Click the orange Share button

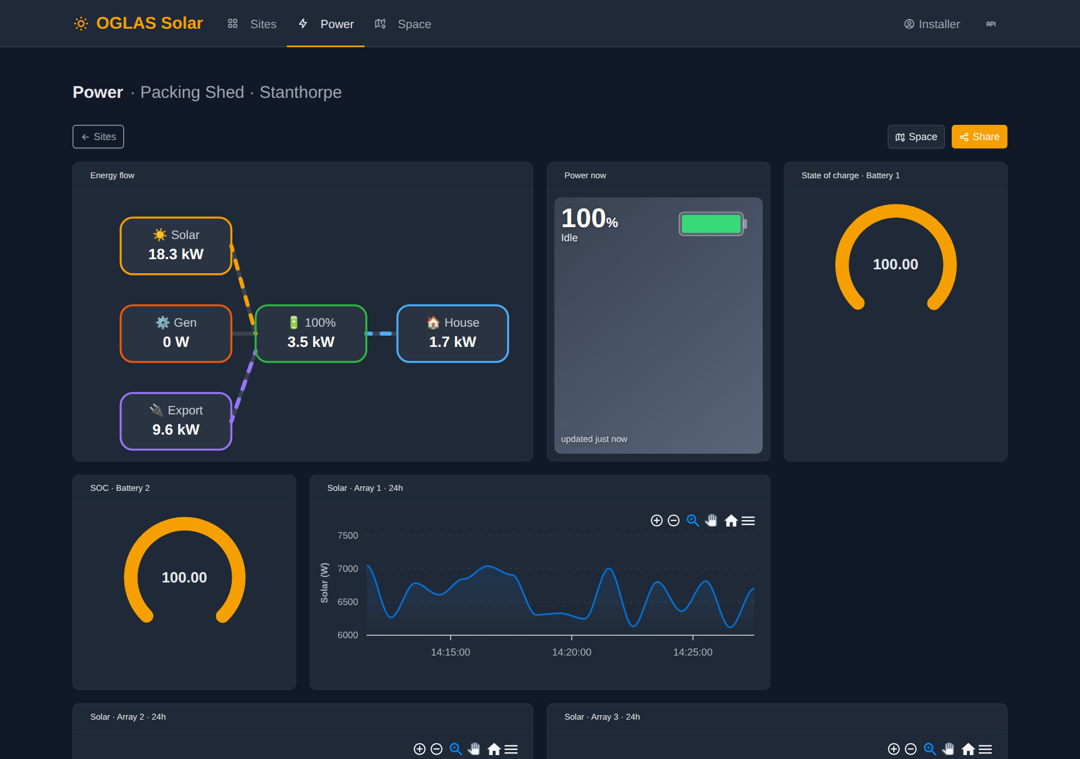click(979, 136)
